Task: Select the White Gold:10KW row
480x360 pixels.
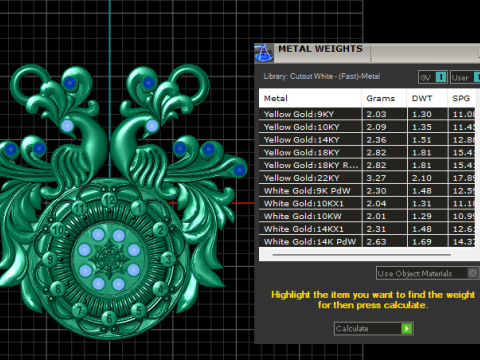Action: [367, 216]
